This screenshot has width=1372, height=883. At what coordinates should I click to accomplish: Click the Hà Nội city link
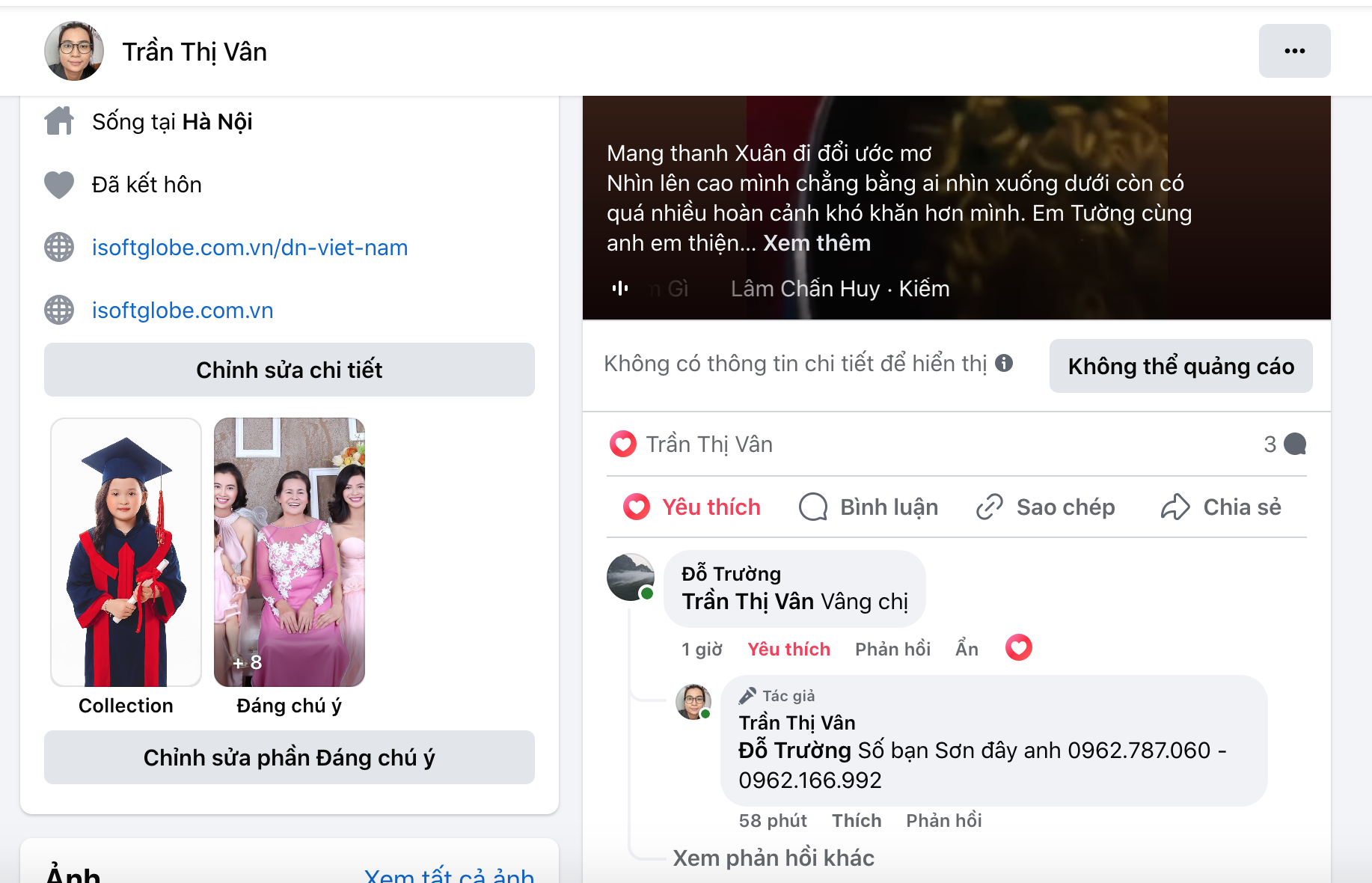pos(218,121)
